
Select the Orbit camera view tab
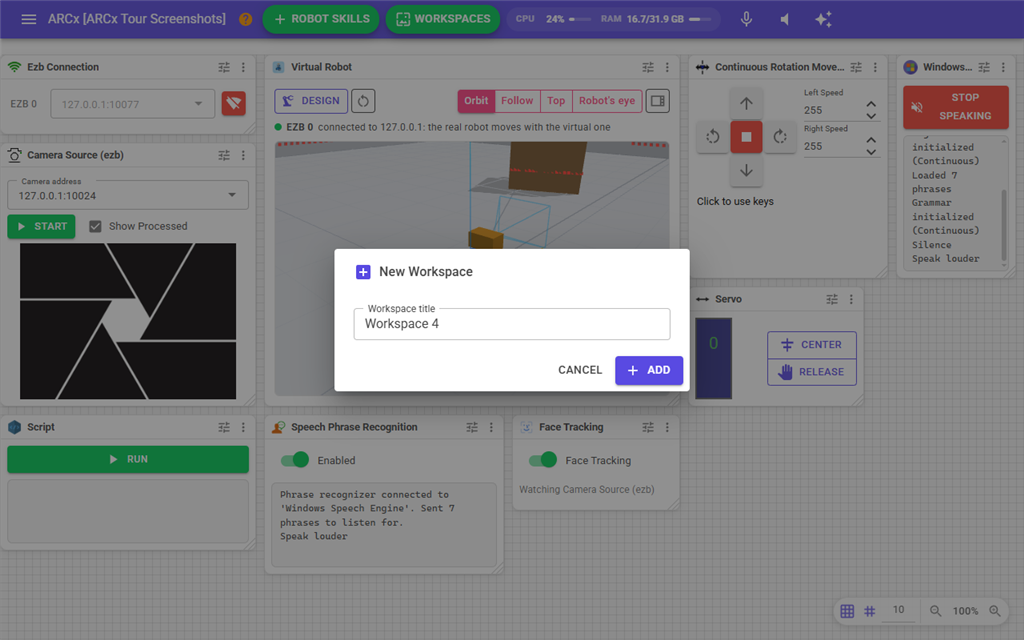coord(476,101)
